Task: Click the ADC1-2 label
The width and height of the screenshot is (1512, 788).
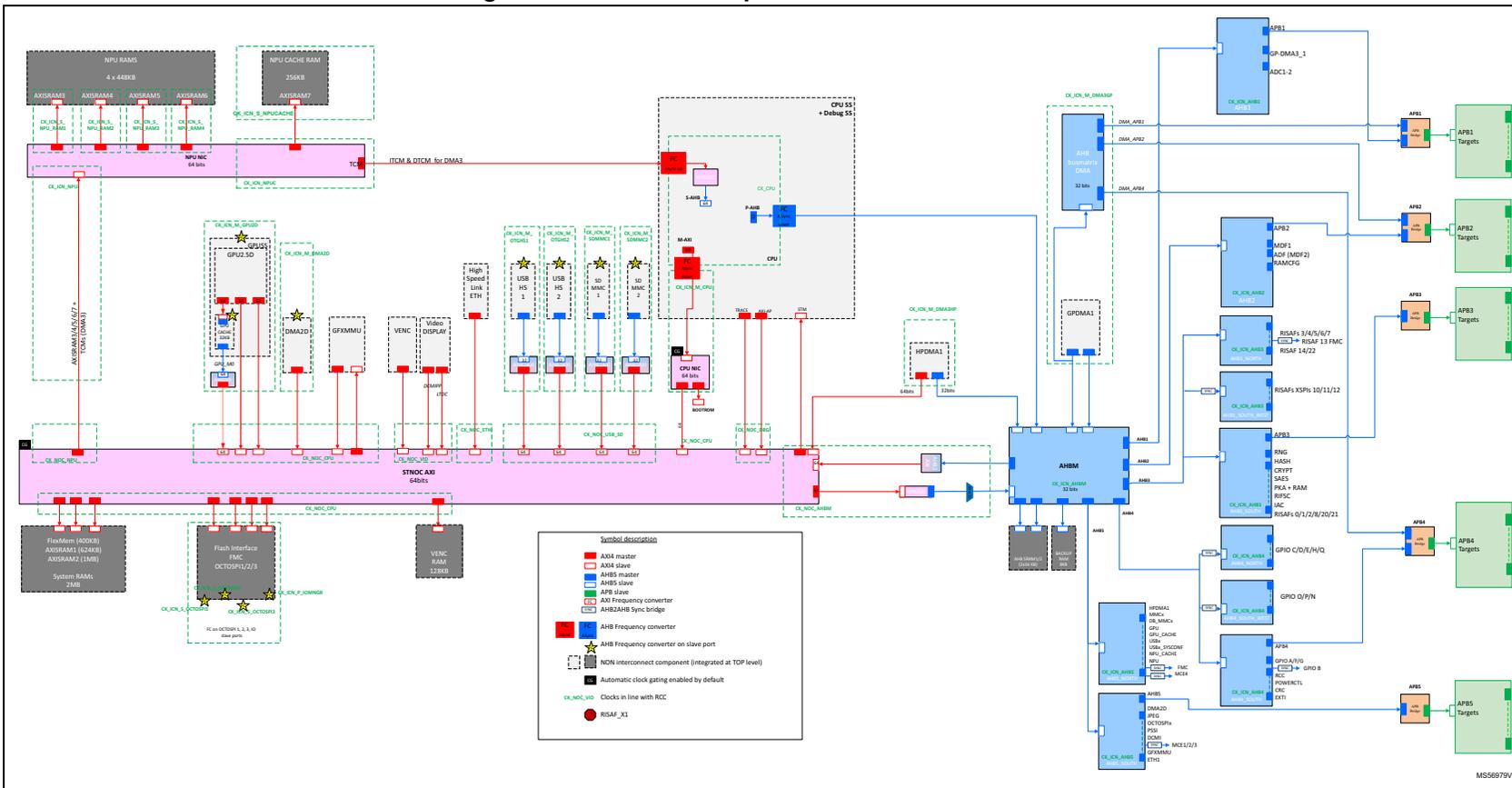Action: point(1281,71)
